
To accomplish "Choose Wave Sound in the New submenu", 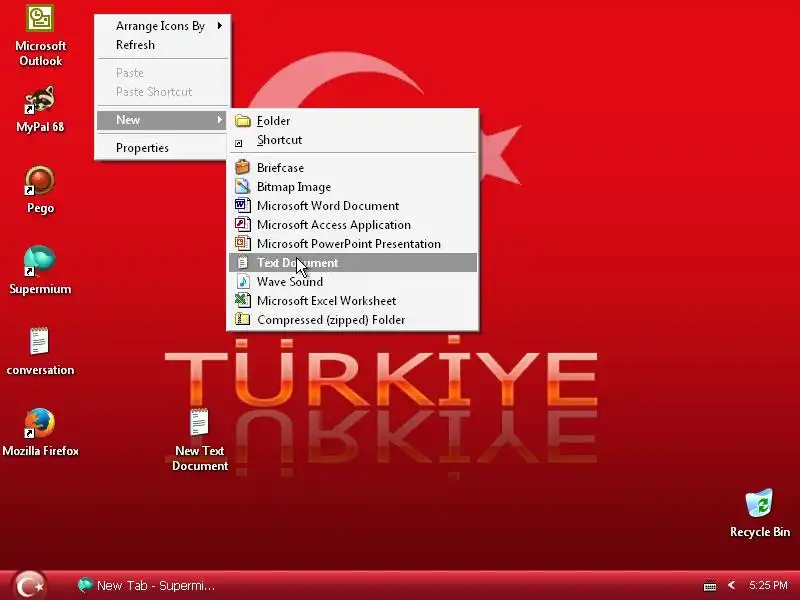I will (353, 282).
